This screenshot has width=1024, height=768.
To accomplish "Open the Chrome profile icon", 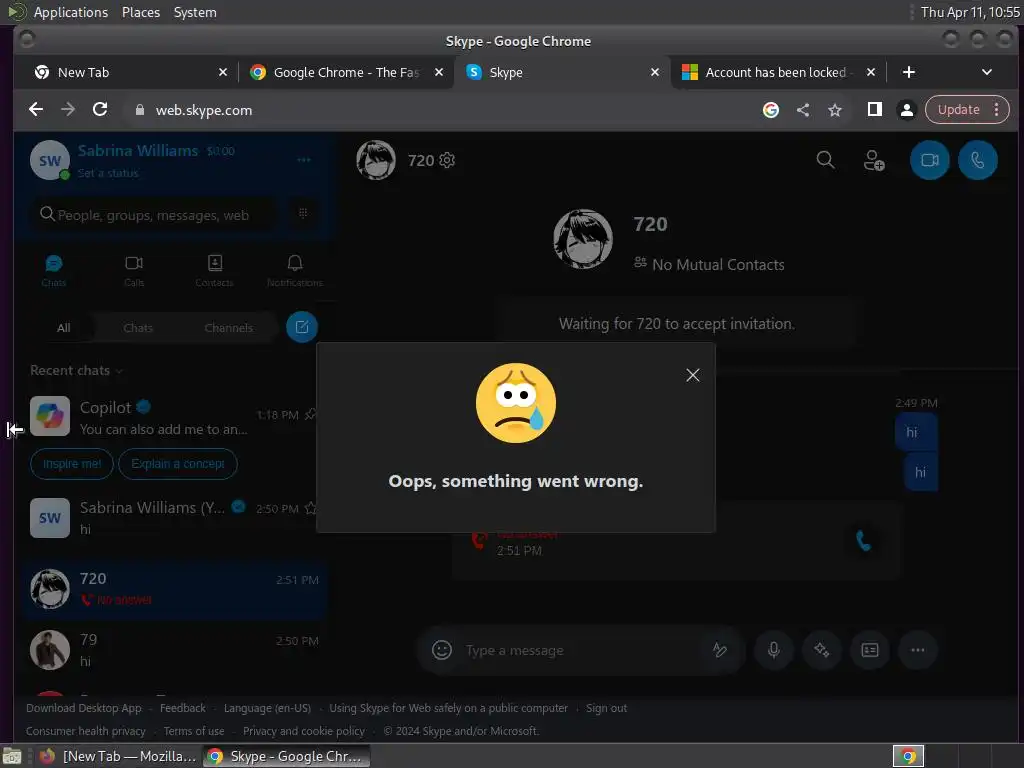I will tap(906, 110).
